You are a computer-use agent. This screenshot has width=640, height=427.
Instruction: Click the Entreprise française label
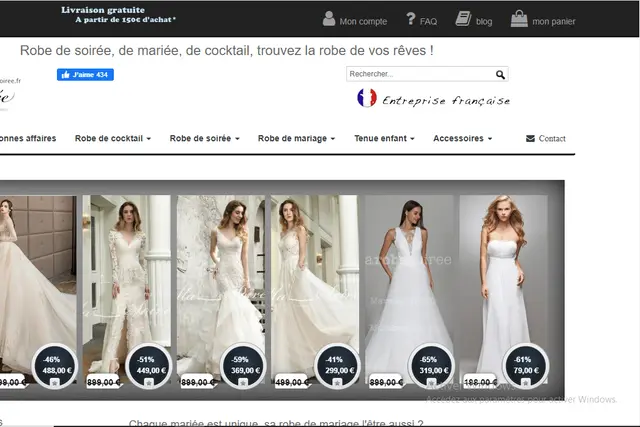(446, 100)
